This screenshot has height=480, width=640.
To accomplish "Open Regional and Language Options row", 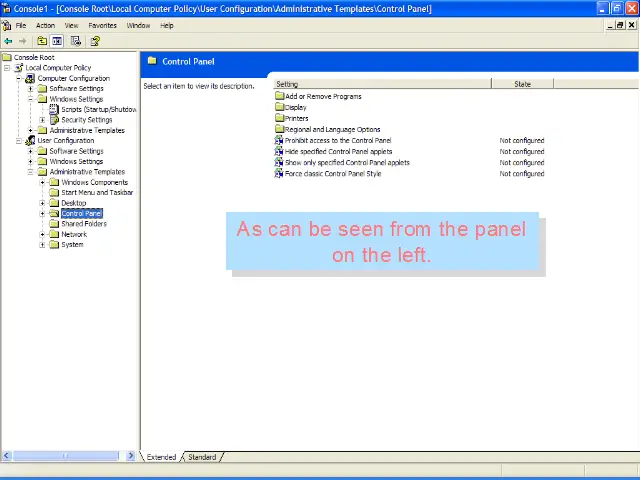I will pyautogui.click(x=333, y=129).
